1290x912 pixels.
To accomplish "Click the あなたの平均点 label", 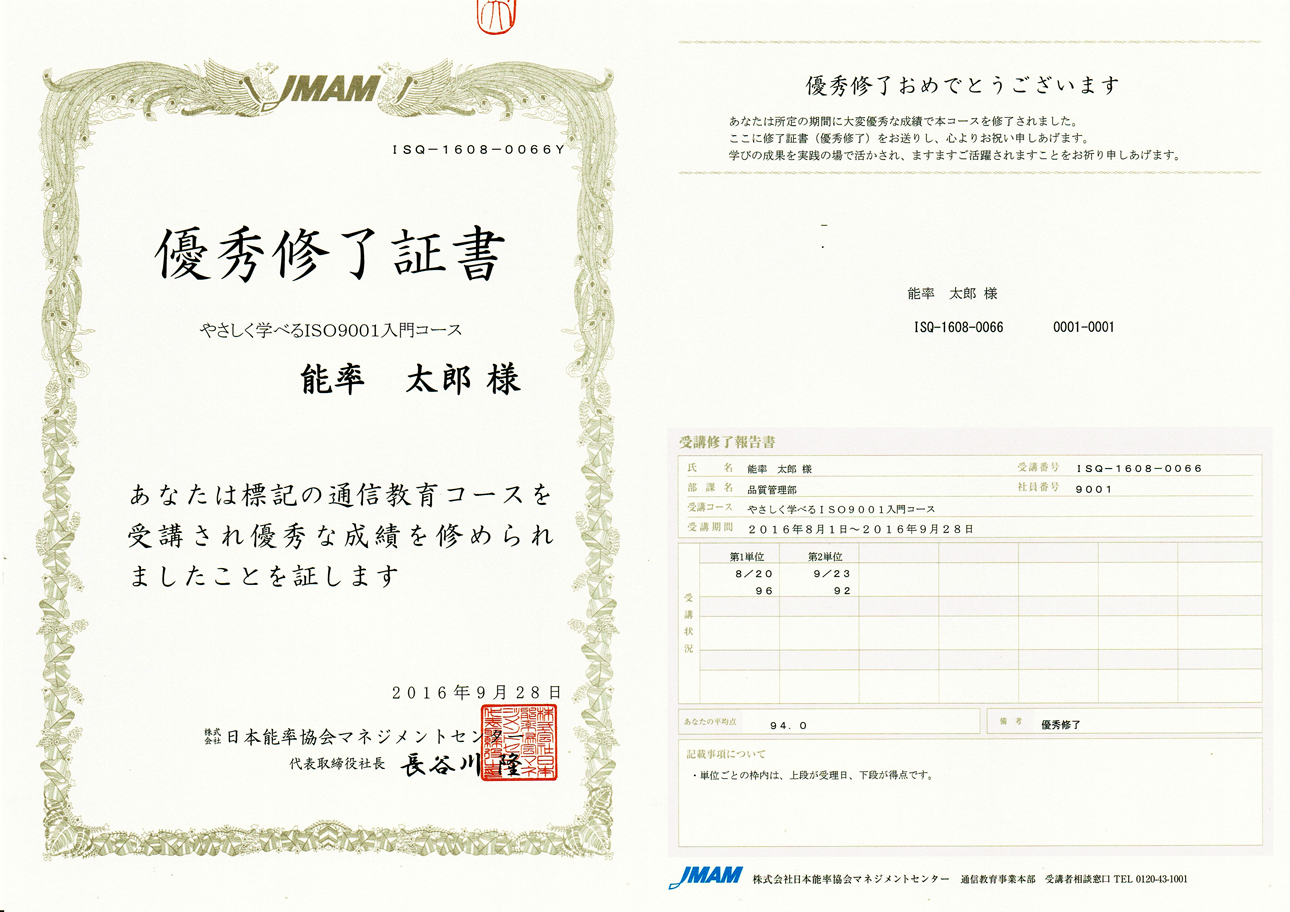I will tap(710, 721).
